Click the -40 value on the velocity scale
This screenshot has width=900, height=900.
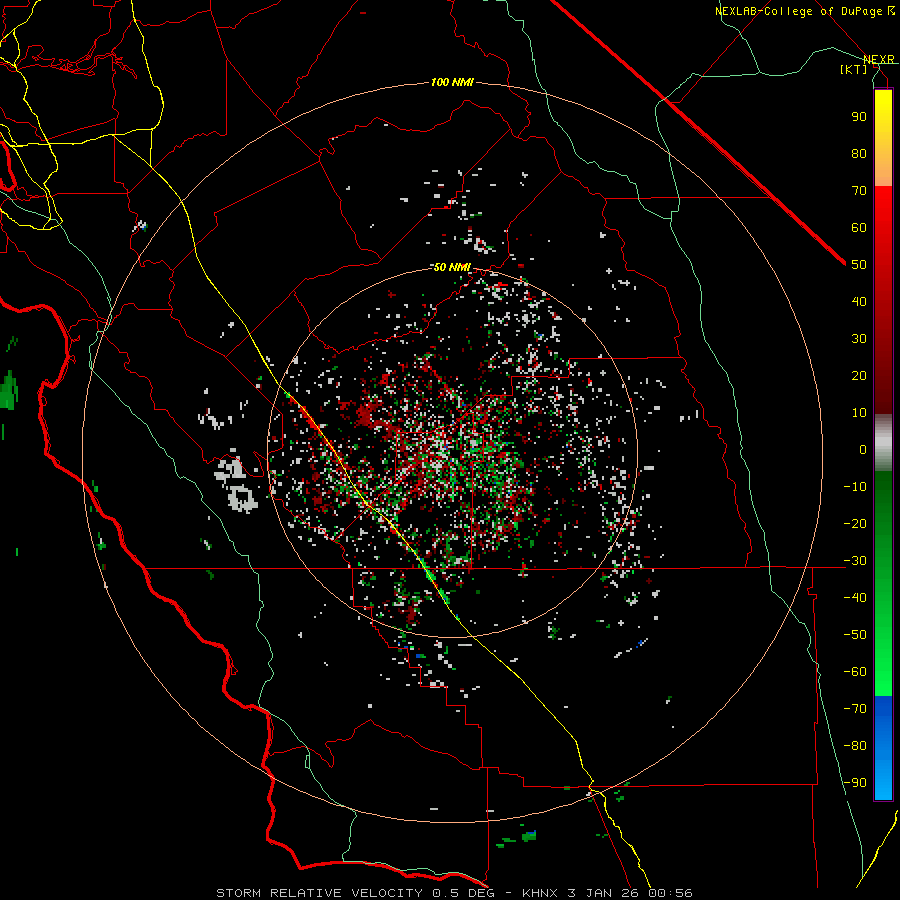tap(855, 598)
